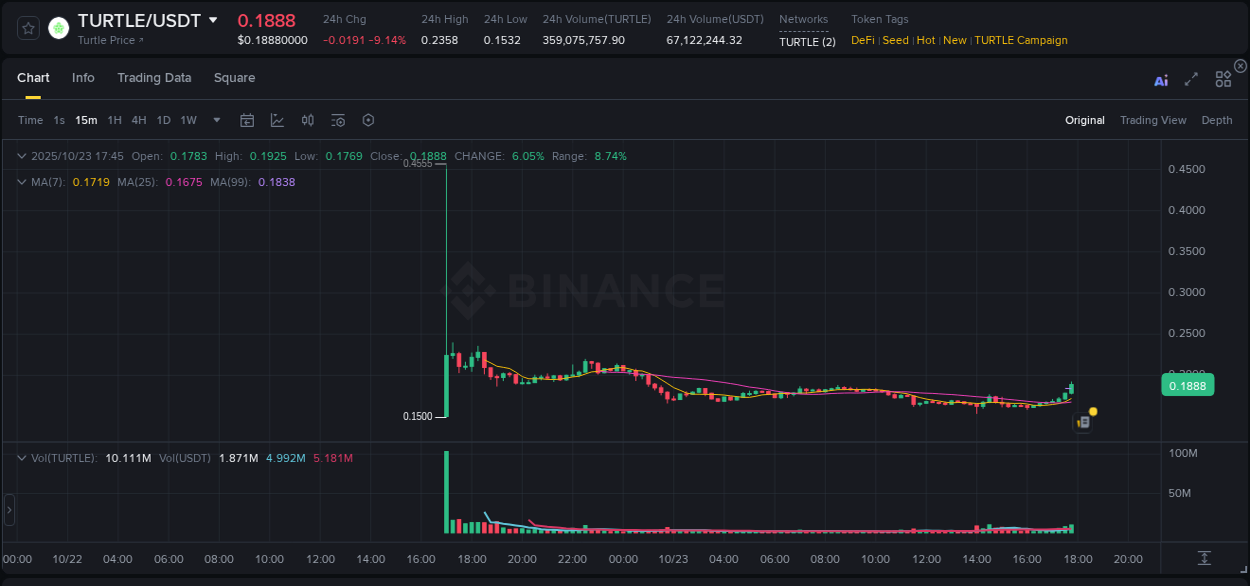Open the indicators icon on chart toolbar
Image resolution: width=1250 pixels, height=586 pixels.
point(307,120)
